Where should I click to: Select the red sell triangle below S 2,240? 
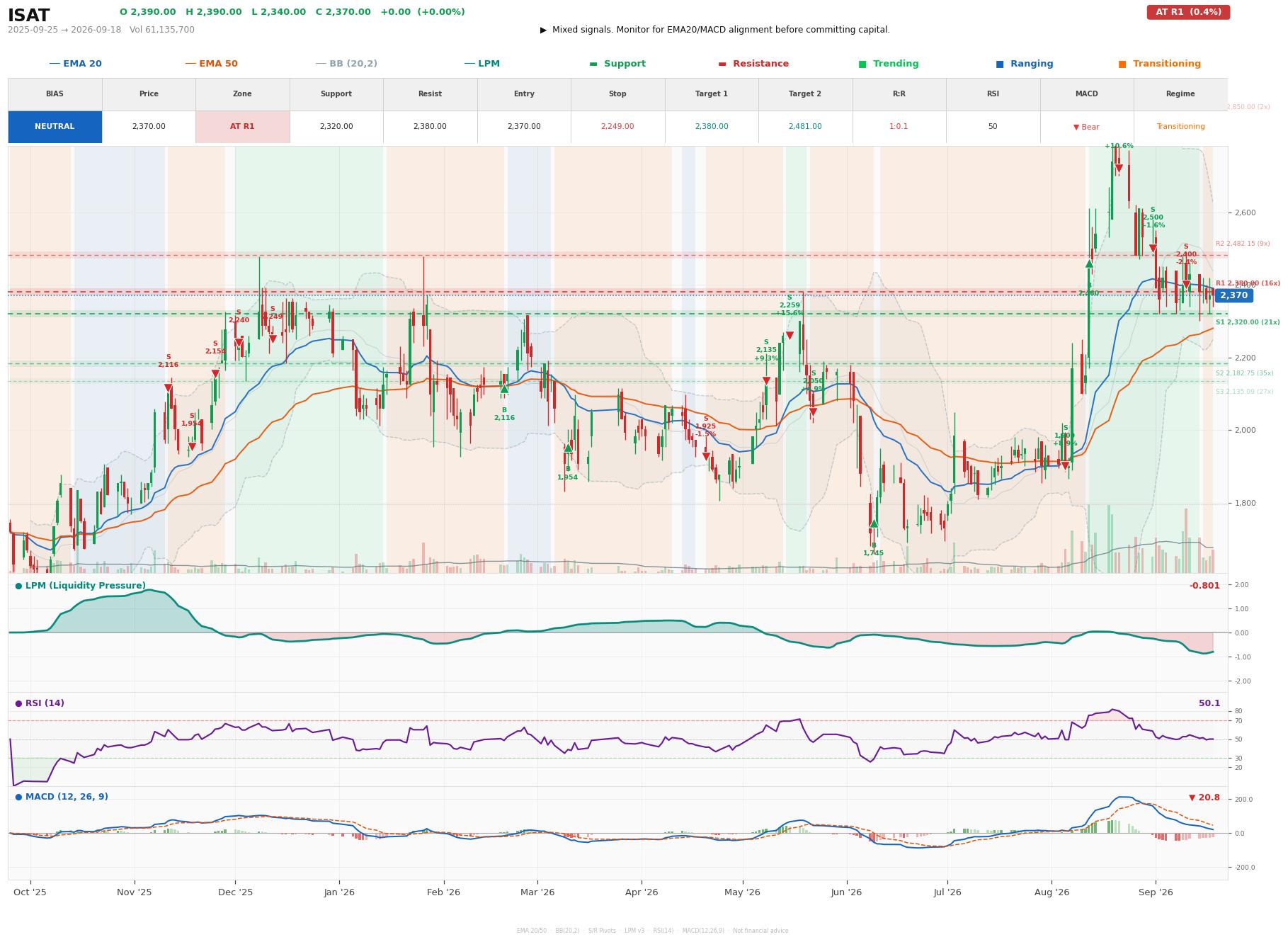pyautogui.click(x=239, y=344)
